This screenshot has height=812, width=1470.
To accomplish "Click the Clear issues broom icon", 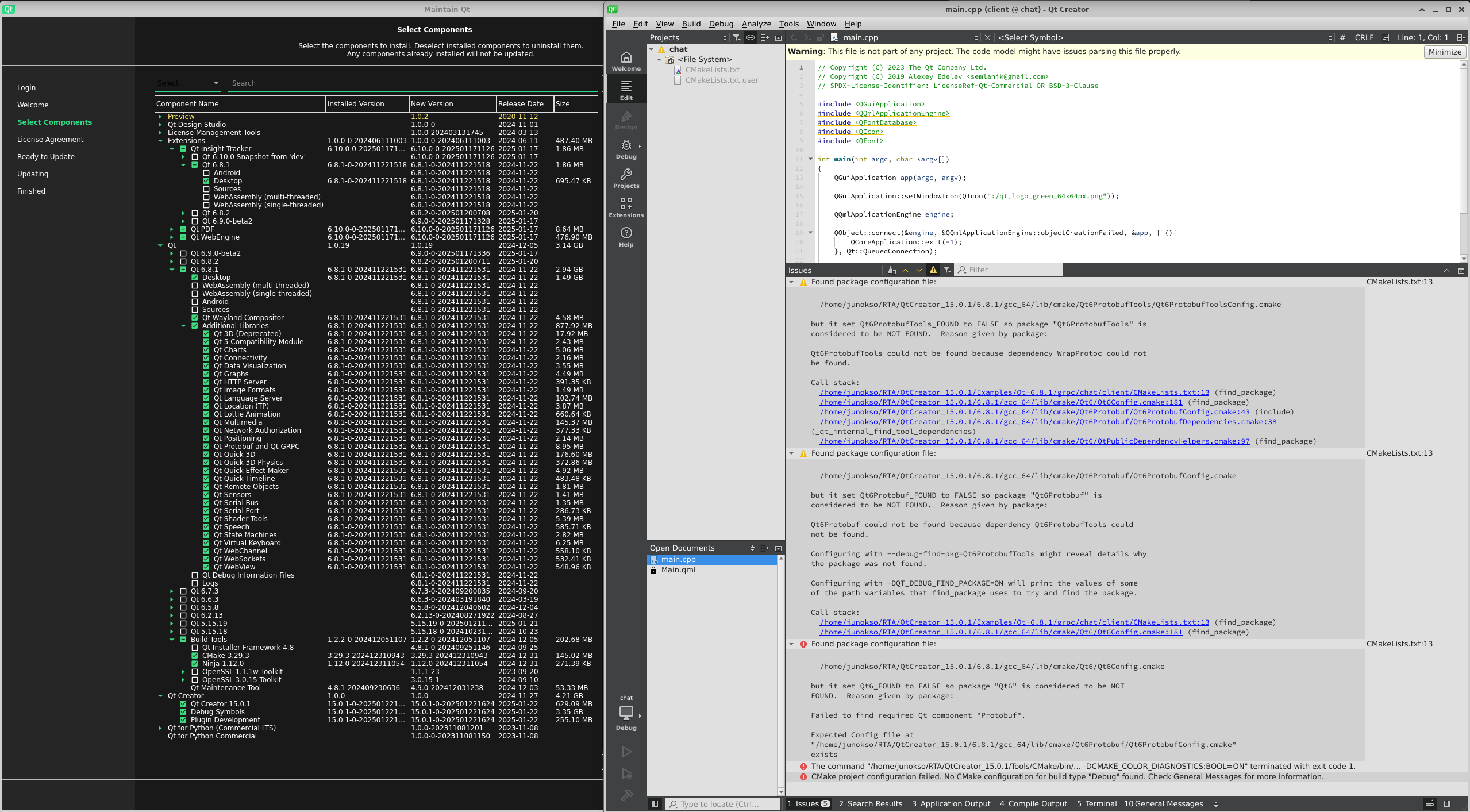I will (891, 270).
